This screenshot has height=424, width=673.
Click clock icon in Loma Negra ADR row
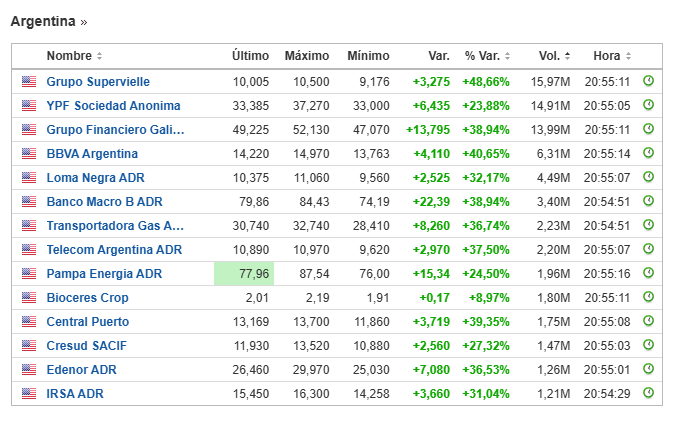tap(649, 177)
